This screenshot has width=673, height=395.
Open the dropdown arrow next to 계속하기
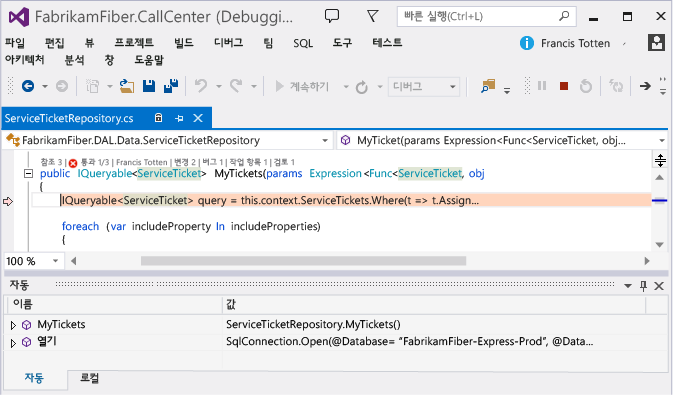click(346, 87)
